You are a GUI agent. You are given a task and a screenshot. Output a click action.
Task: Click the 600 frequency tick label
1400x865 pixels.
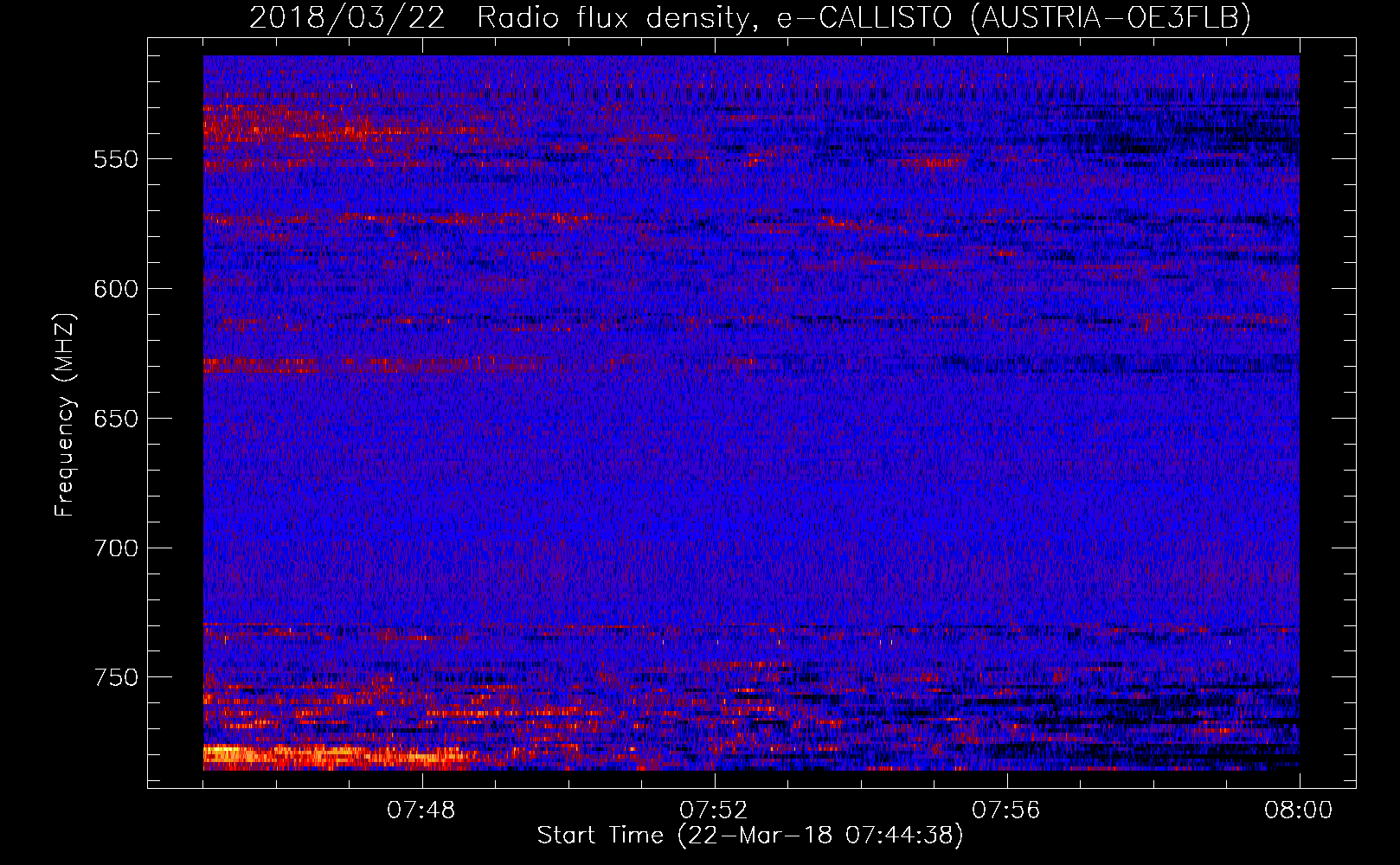[x=116, y=289]
